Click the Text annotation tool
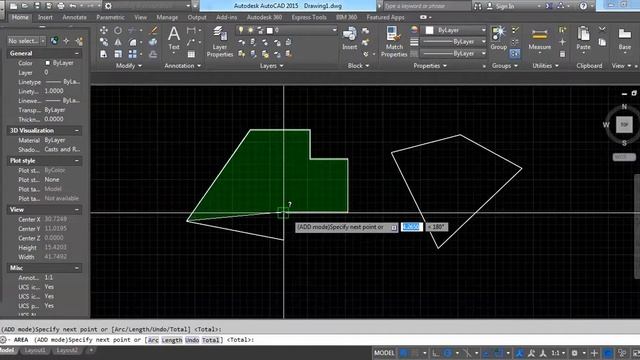This screenshot has height=360, width=640. click(x=174, y=38)
